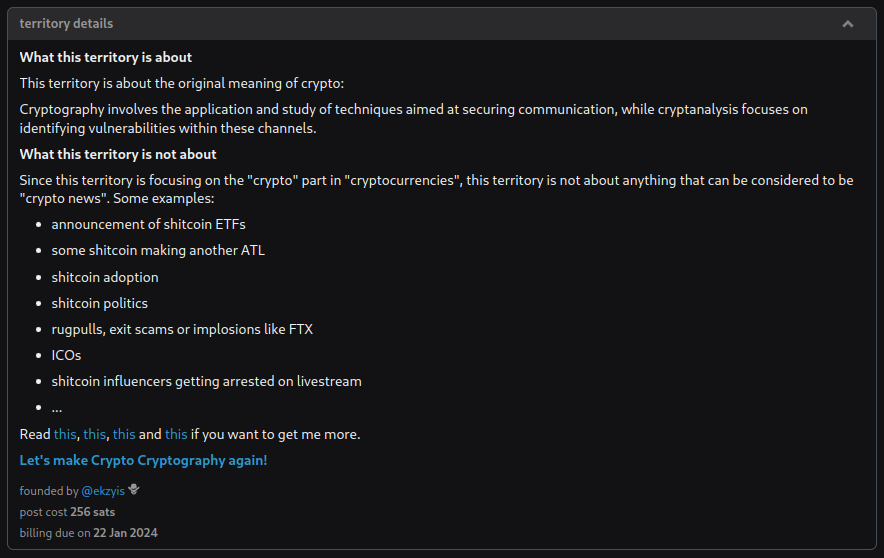Click the "some shitcoin making another ATL" bullet

(x=158, y=250)
